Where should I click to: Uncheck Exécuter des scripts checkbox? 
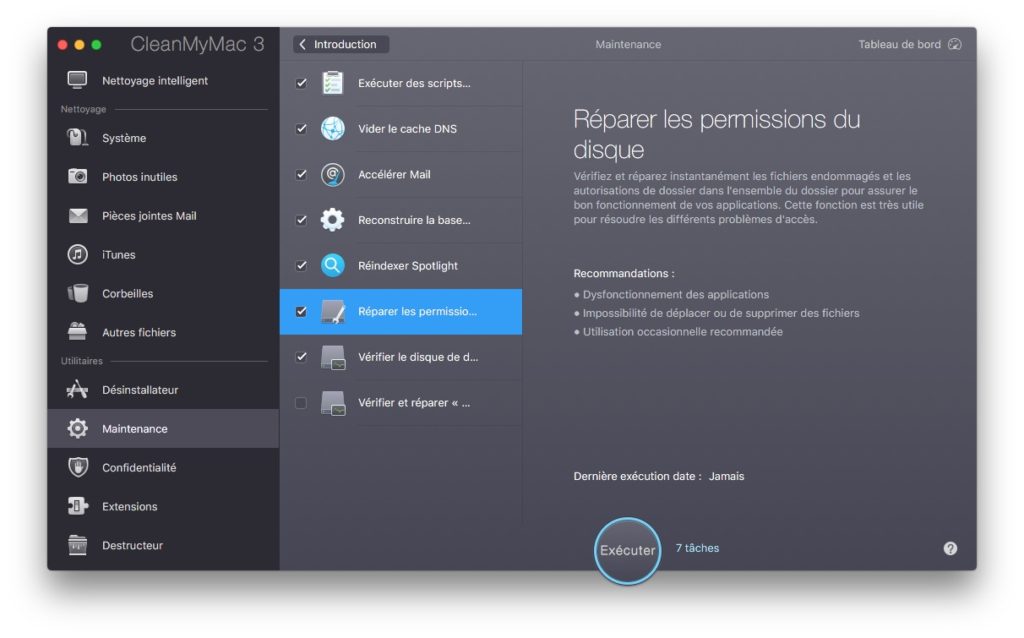coord(301,83)
